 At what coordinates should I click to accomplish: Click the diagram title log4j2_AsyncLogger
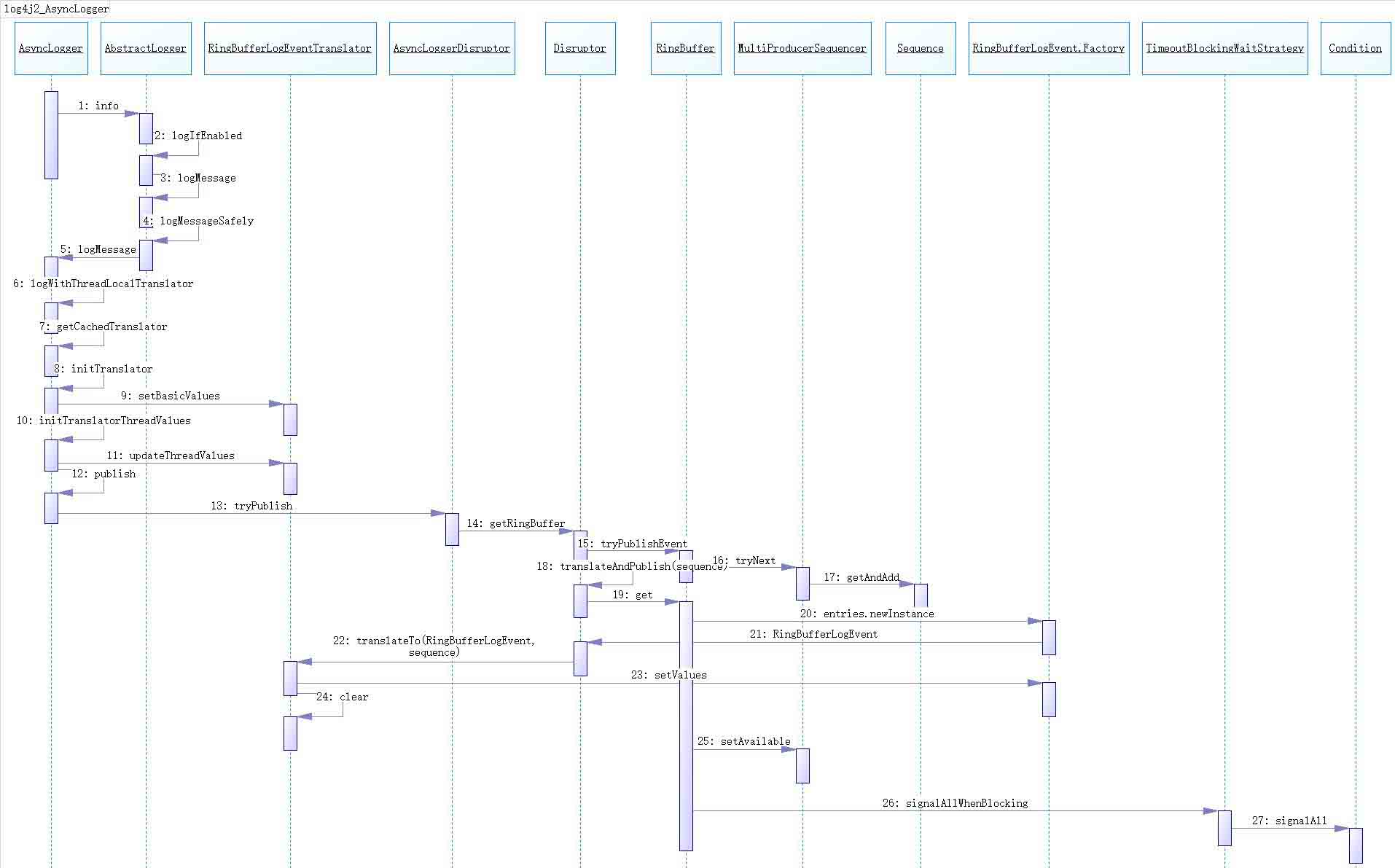click(x=56, y=9)
